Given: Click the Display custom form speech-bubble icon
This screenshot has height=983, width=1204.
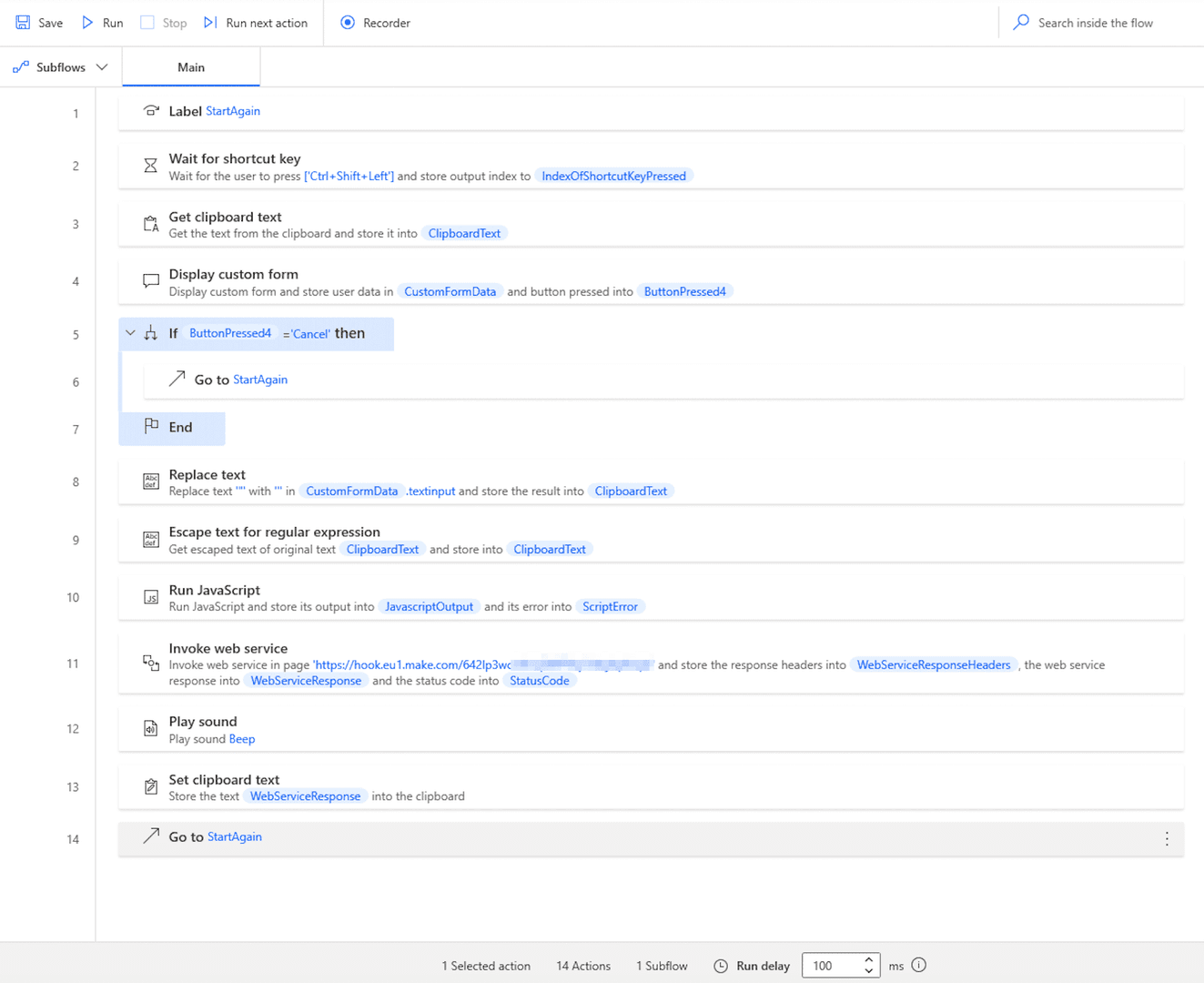Looking at the screenshot, I should pyautogui.click(x=150, y=280).
